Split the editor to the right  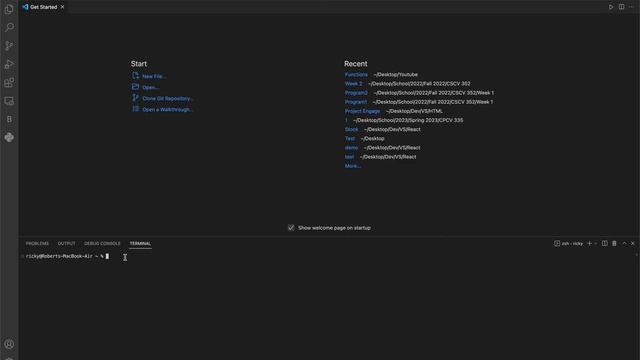621,7
